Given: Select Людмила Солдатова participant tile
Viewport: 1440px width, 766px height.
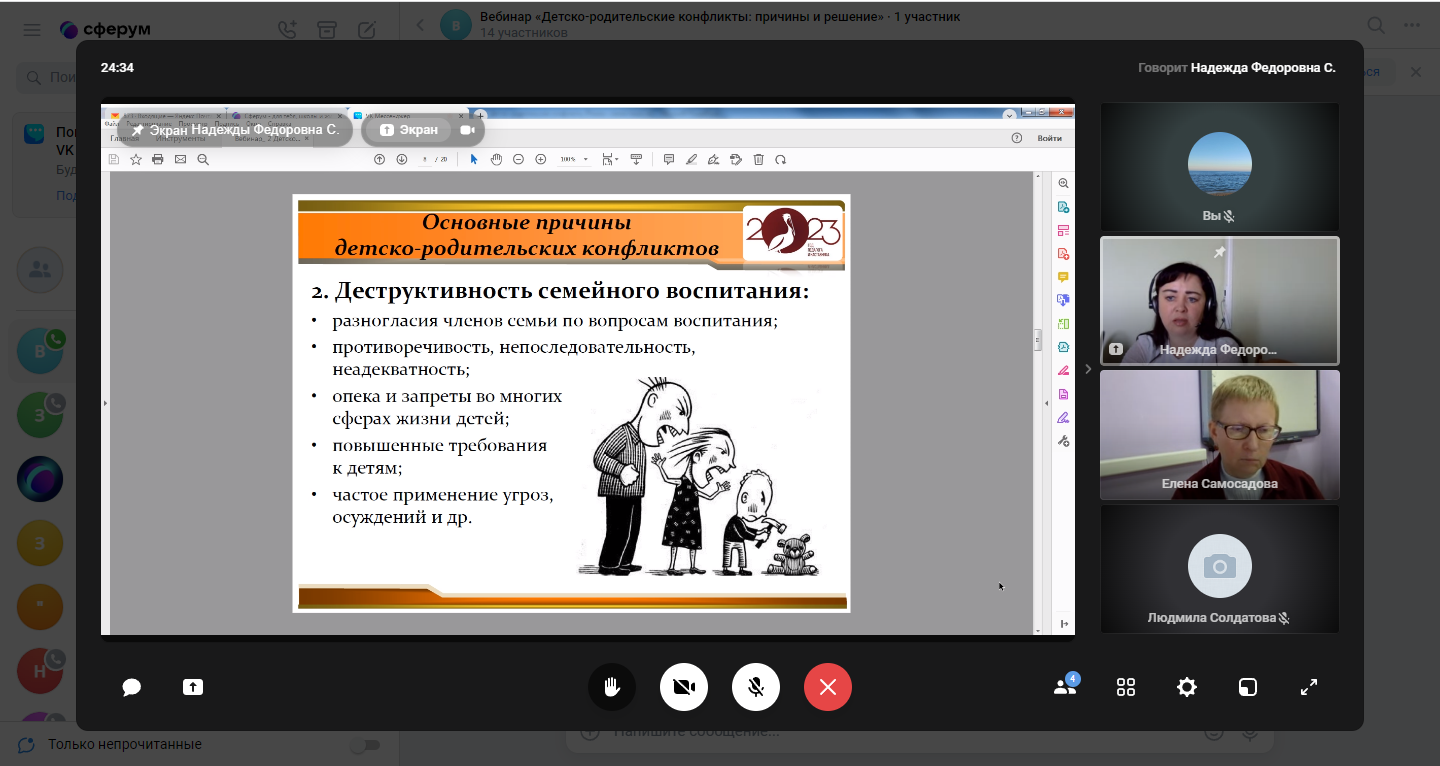Looking at the screenshot, I should click(x=1219, y=568).
